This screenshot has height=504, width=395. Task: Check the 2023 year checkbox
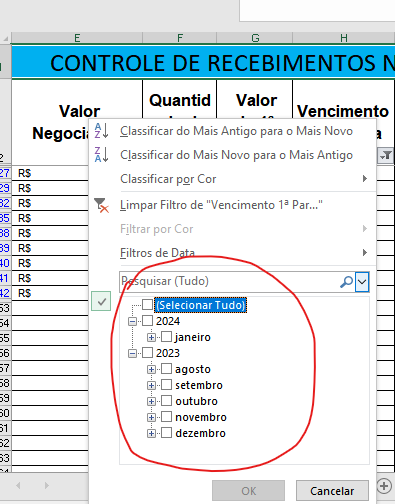tap(147, 353)
